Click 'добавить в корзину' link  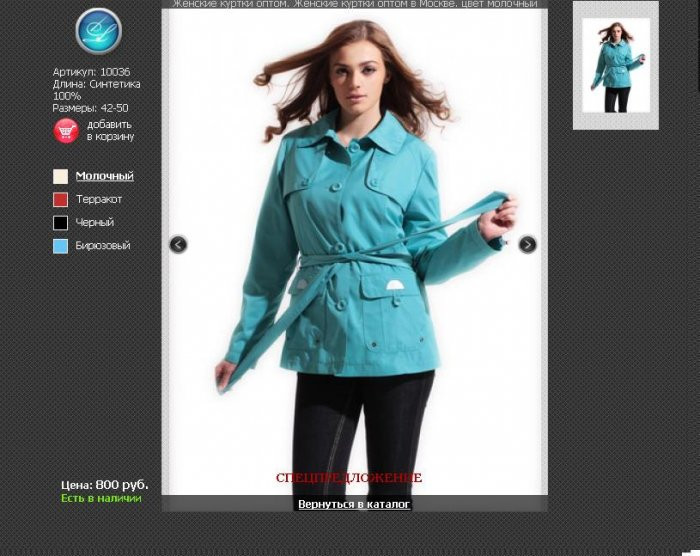click(x=110, y=130)
